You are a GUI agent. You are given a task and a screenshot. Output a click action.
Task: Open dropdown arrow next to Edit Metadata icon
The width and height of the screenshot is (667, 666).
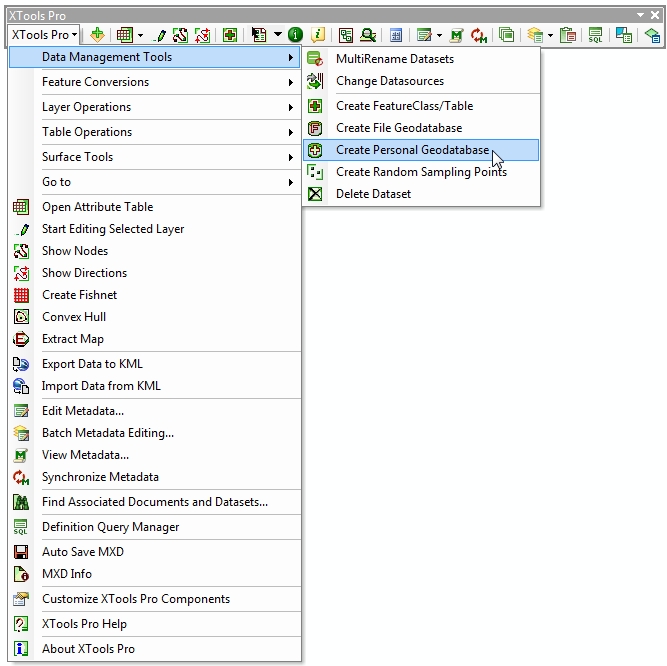[x=439, y=35]
